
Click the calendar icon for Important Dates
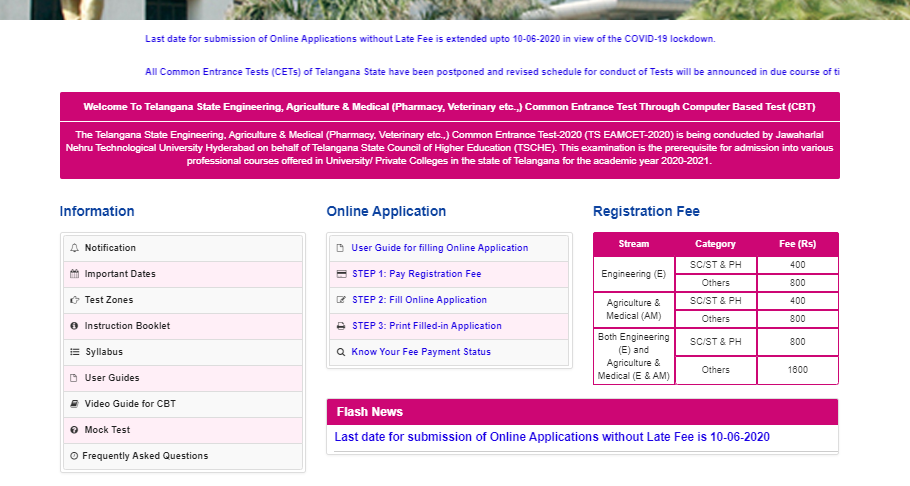point(74,274)
